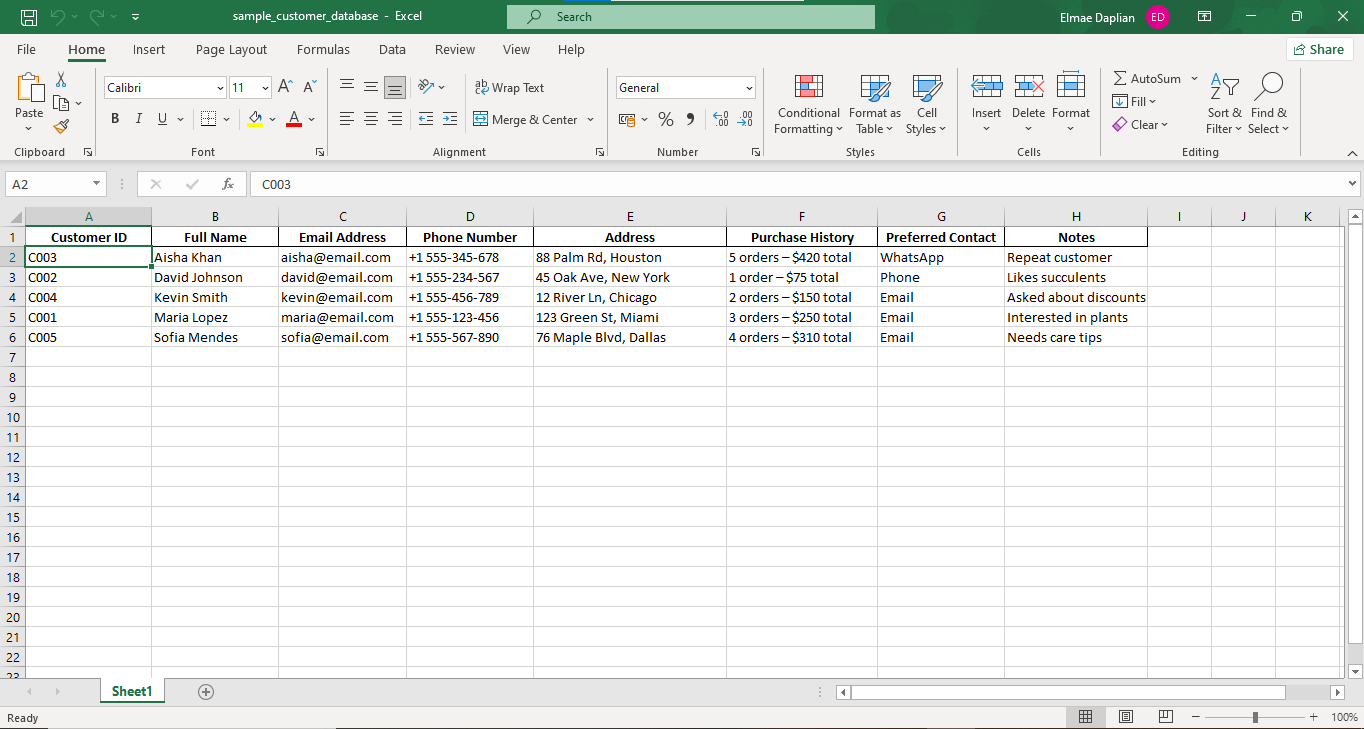Click the Format Painter brush icon
1364x729 pixels.
[61, 126]
